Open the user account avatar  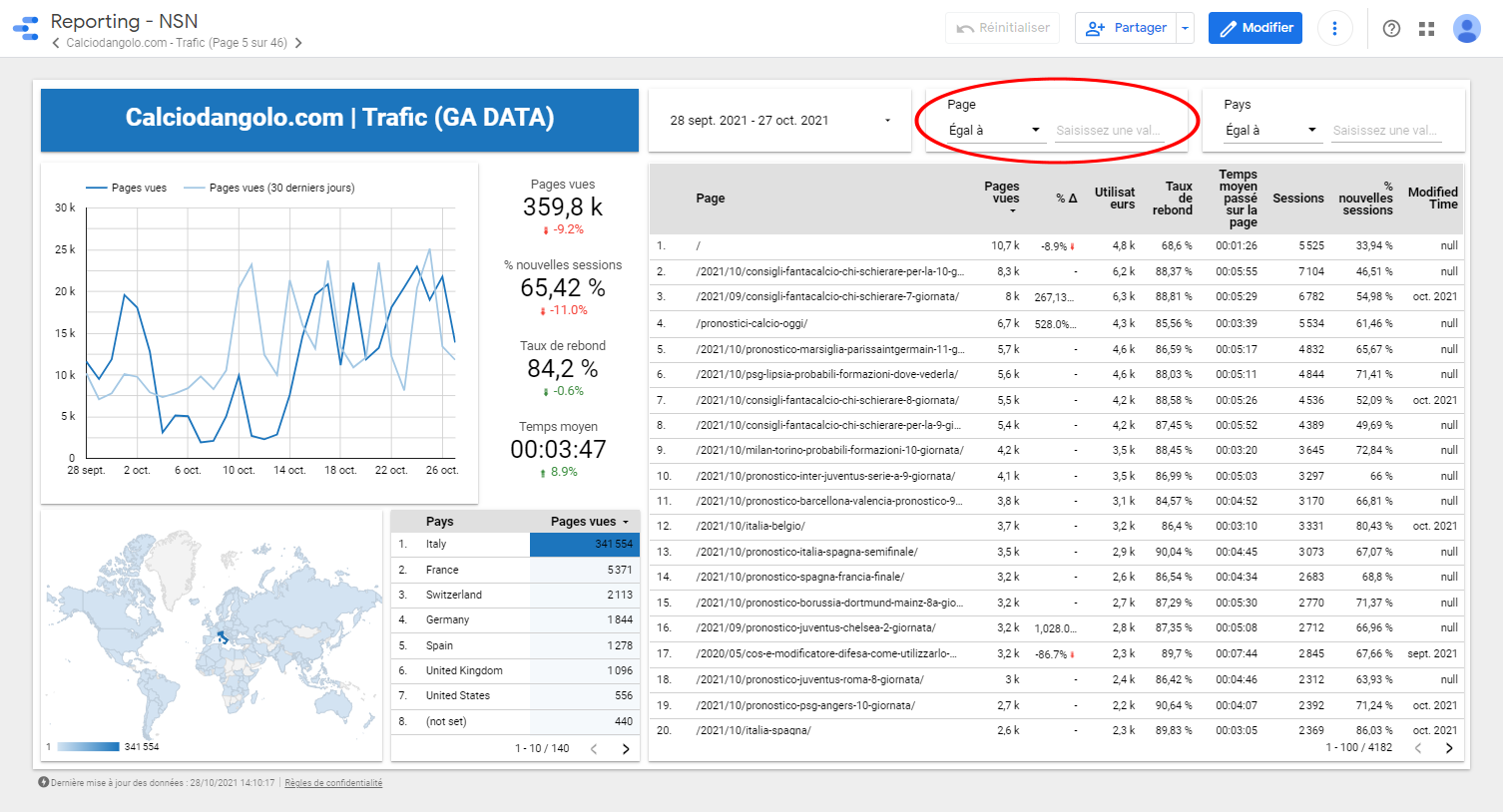point(1466,29)
